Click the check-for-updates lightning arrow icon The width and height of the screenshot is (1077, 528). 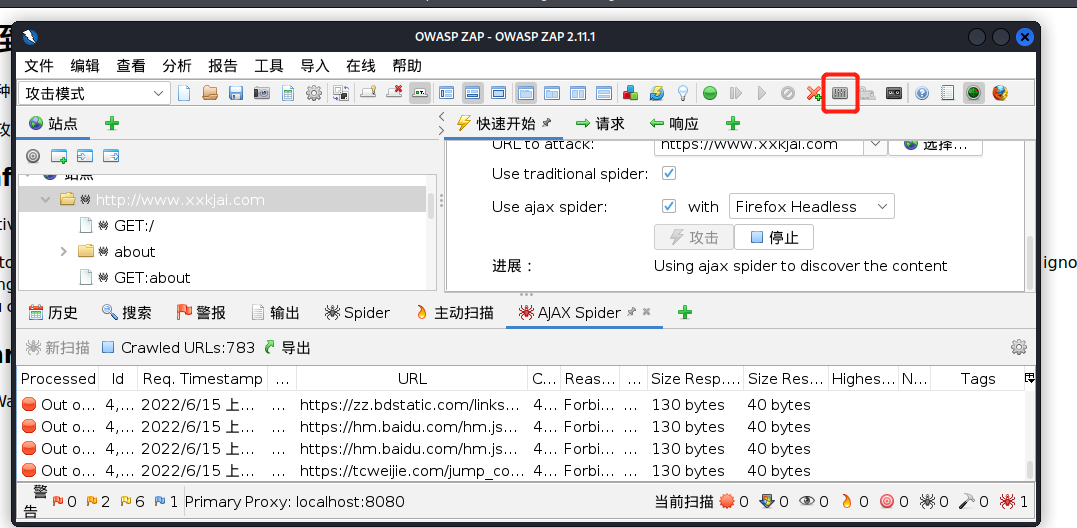[x=657, y=93]
